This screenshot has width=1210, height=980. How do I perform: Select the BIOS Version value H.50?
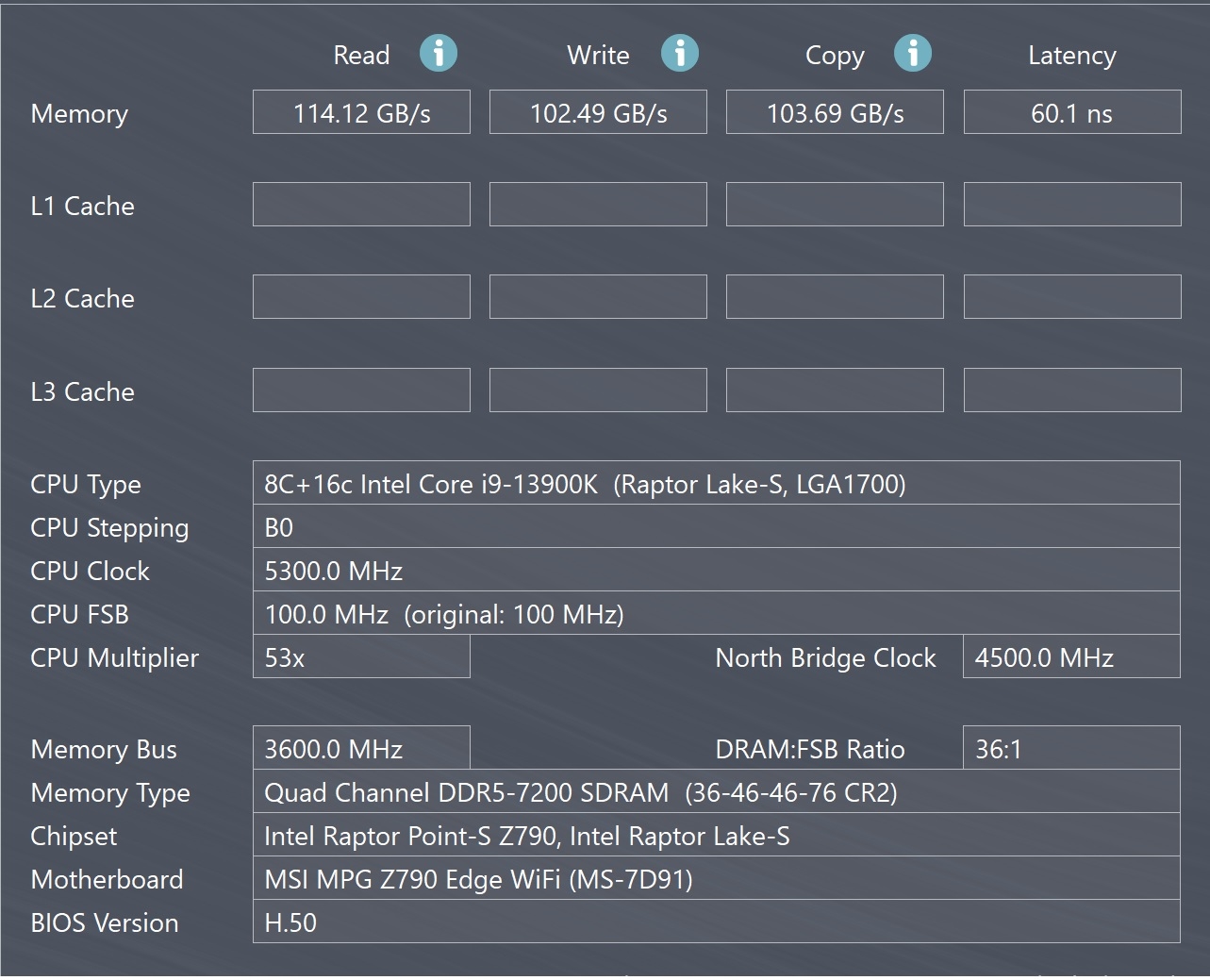point(717,922)
